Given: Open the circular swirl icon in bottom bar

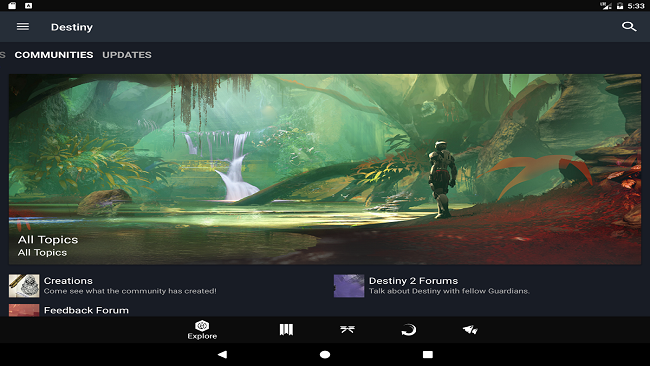Looking at the screenshot, I should [408, 330].
